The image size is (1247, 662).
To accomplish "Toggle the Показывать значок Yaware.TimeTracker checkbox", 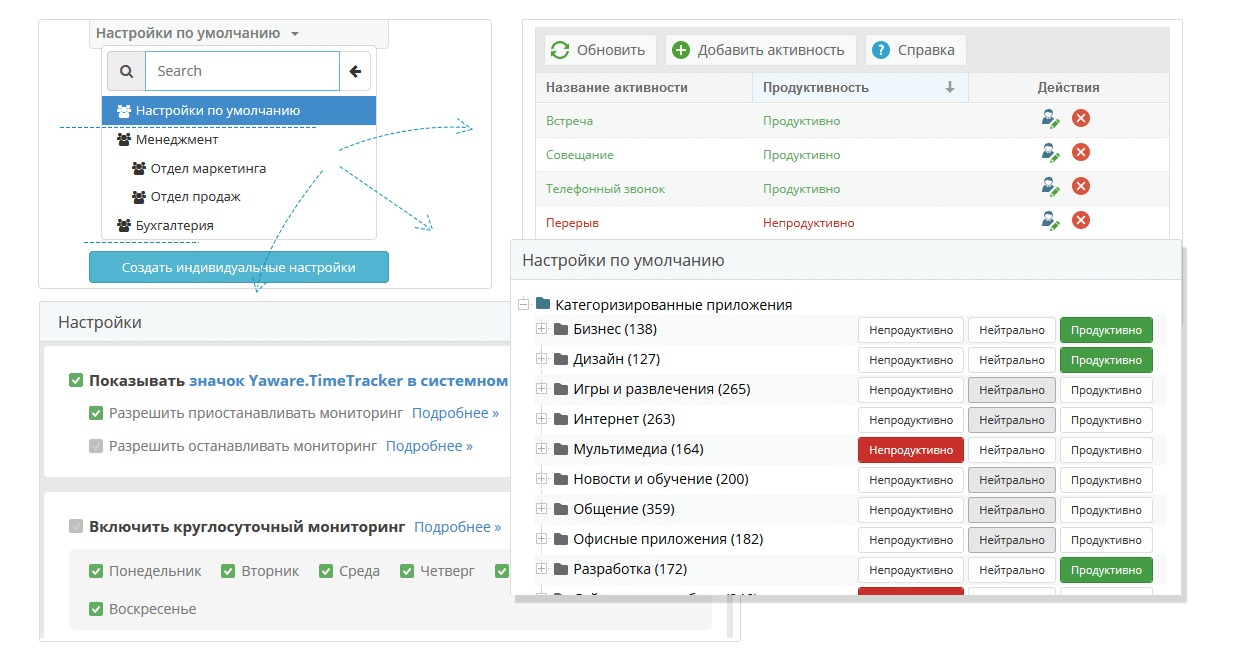I will (76, 381).
